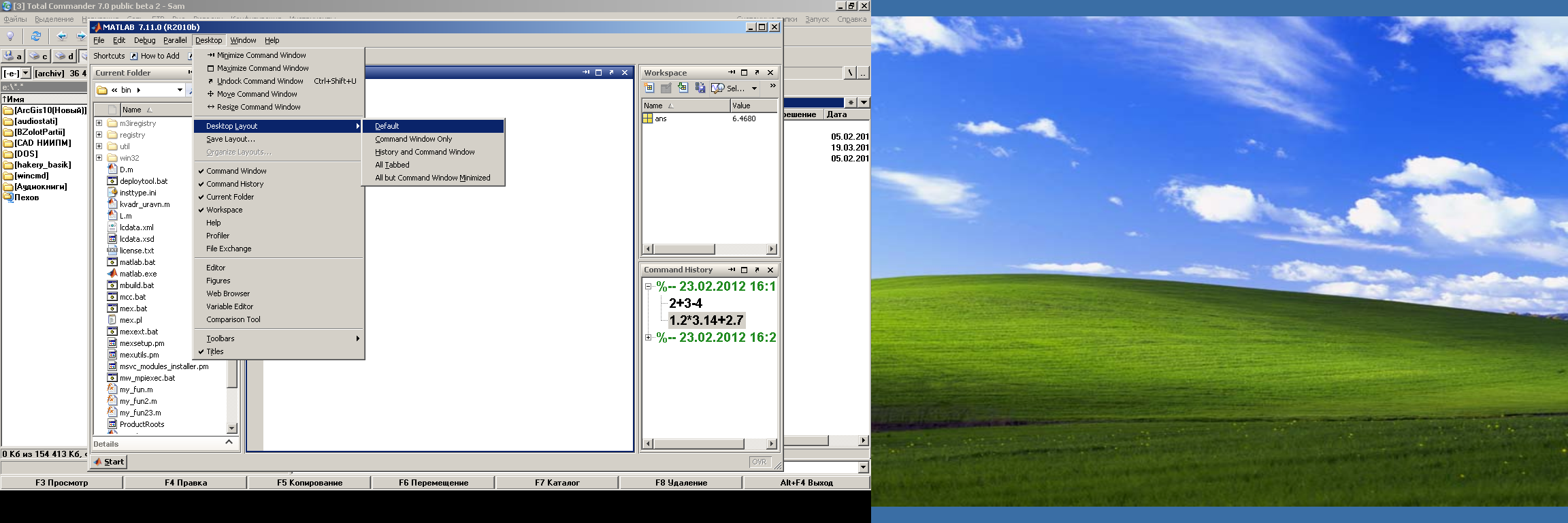Click Save Layout... menu entry
Screen dimensions: 1568x523
pyautogui.click(x=278, y=139)
